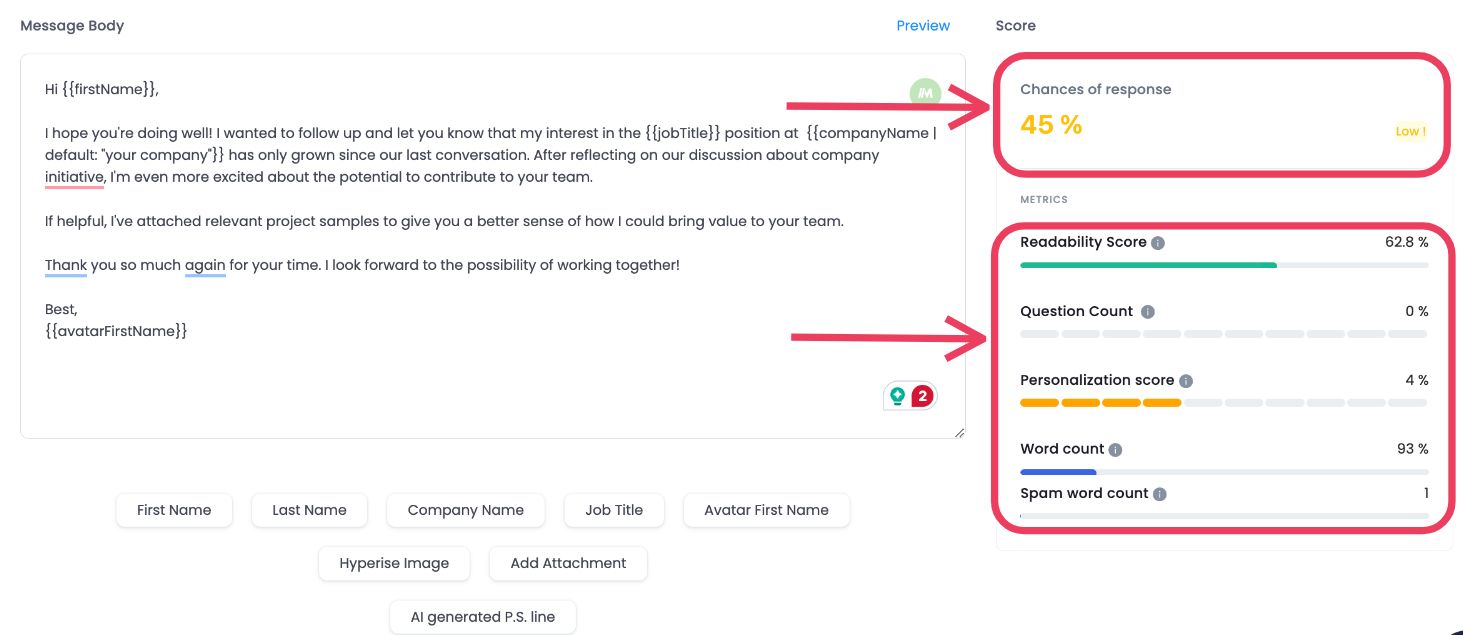1463x635 pixels.
Task: Click the green IM avatar icon
Action: point(925,91)
